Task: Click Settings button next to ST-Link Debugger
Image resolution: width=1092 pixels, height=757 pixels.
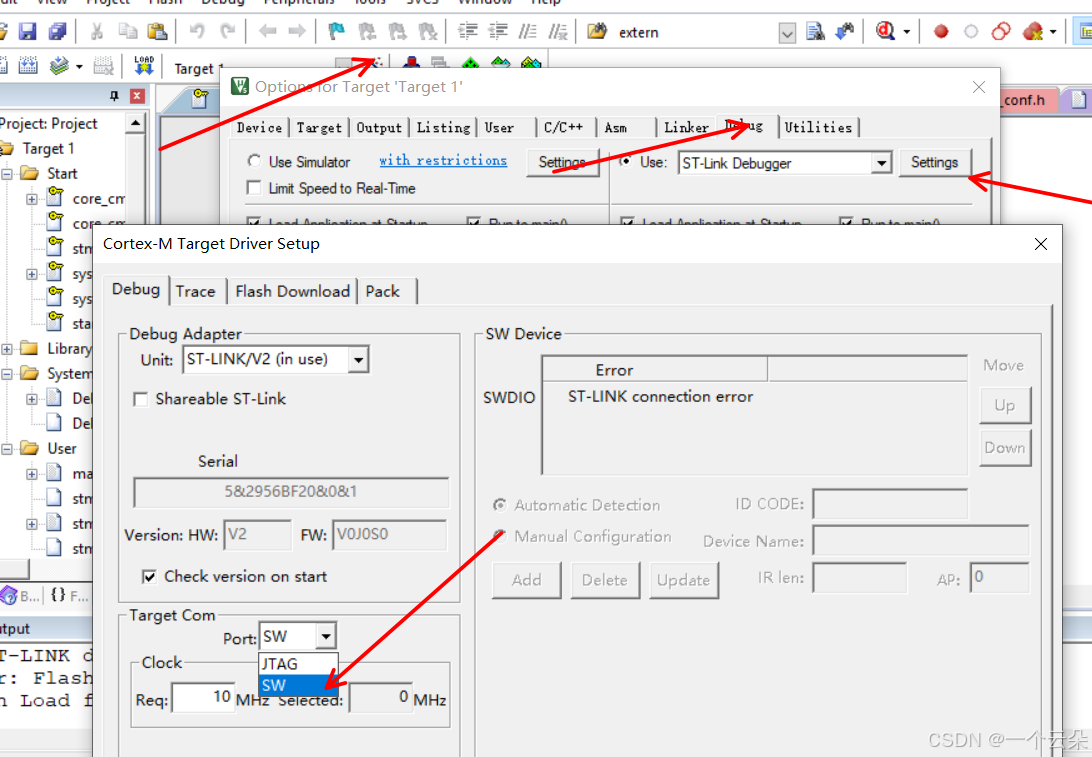Action: tap(935, 162)
